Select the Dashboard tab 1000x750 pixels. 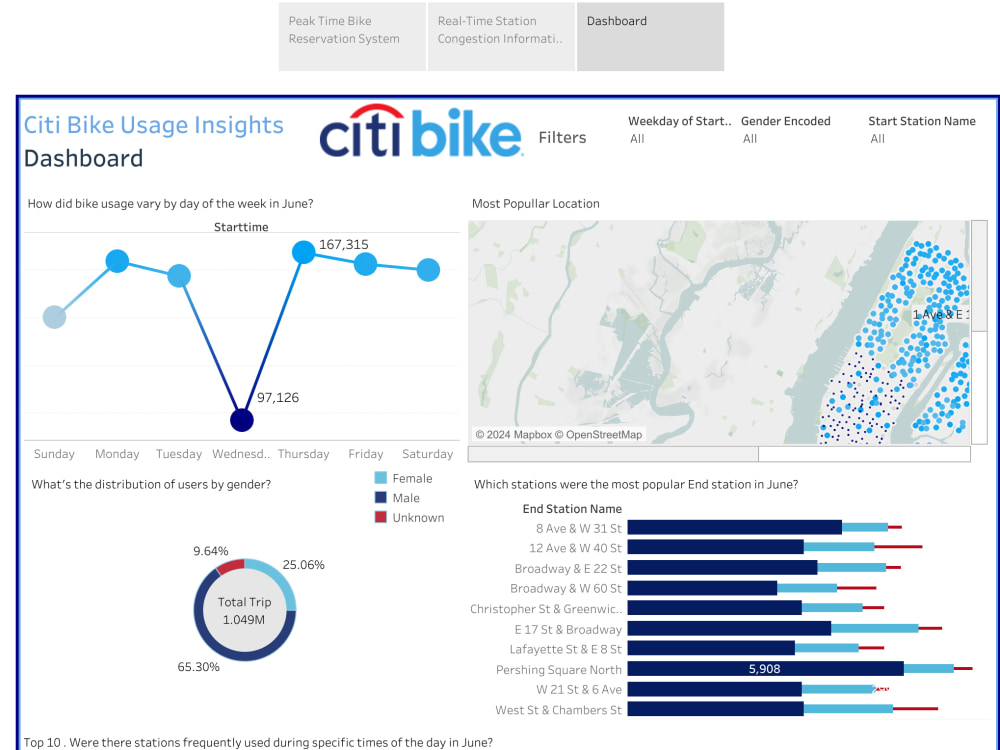click(x=650, y=36)
